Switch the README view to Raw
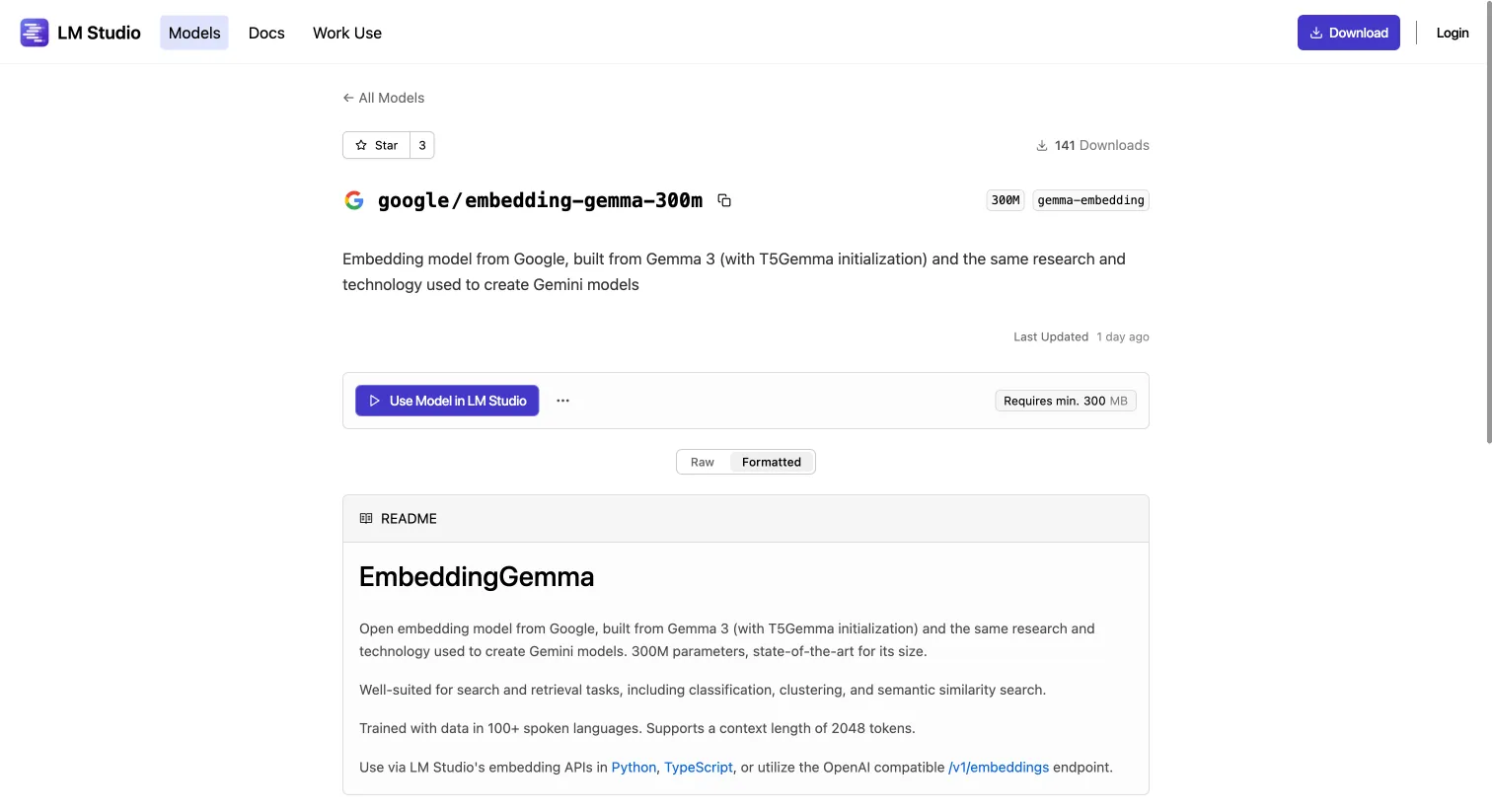1492x812 pixels. pyautogui.click(x=702, y=461)
